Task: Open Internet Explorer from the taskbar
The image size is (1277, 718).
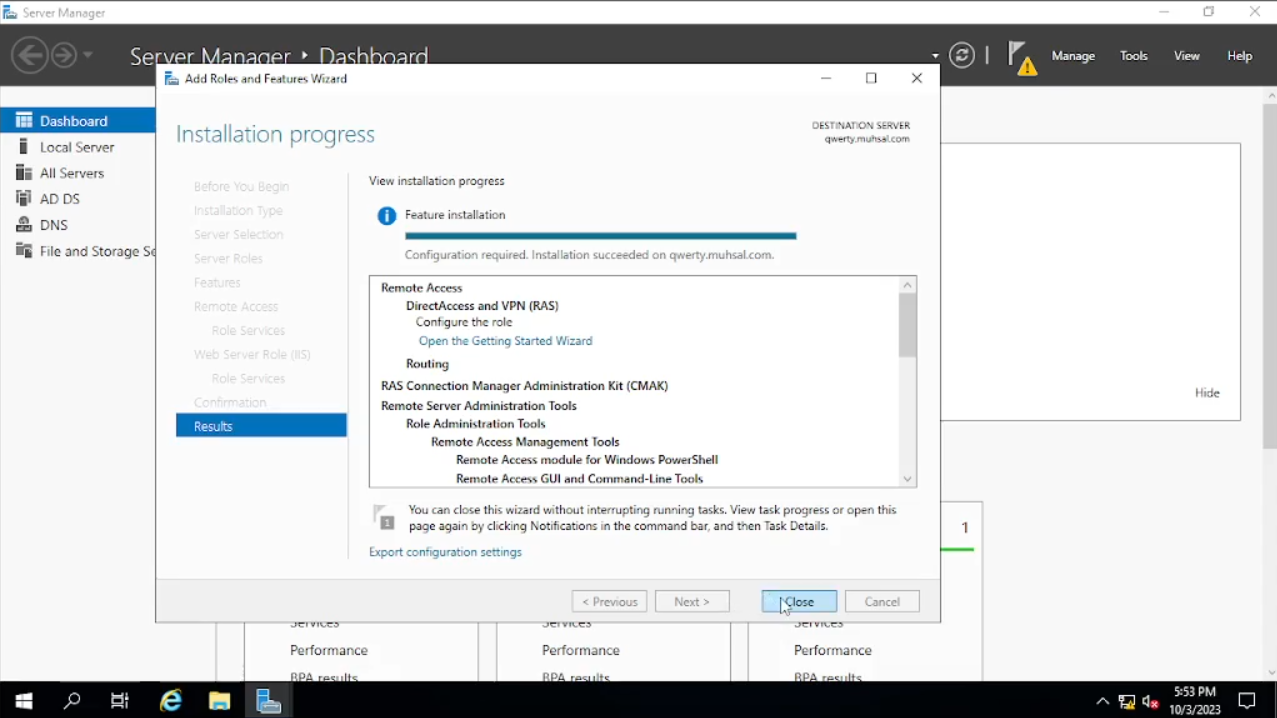Action: pos(171,701)
